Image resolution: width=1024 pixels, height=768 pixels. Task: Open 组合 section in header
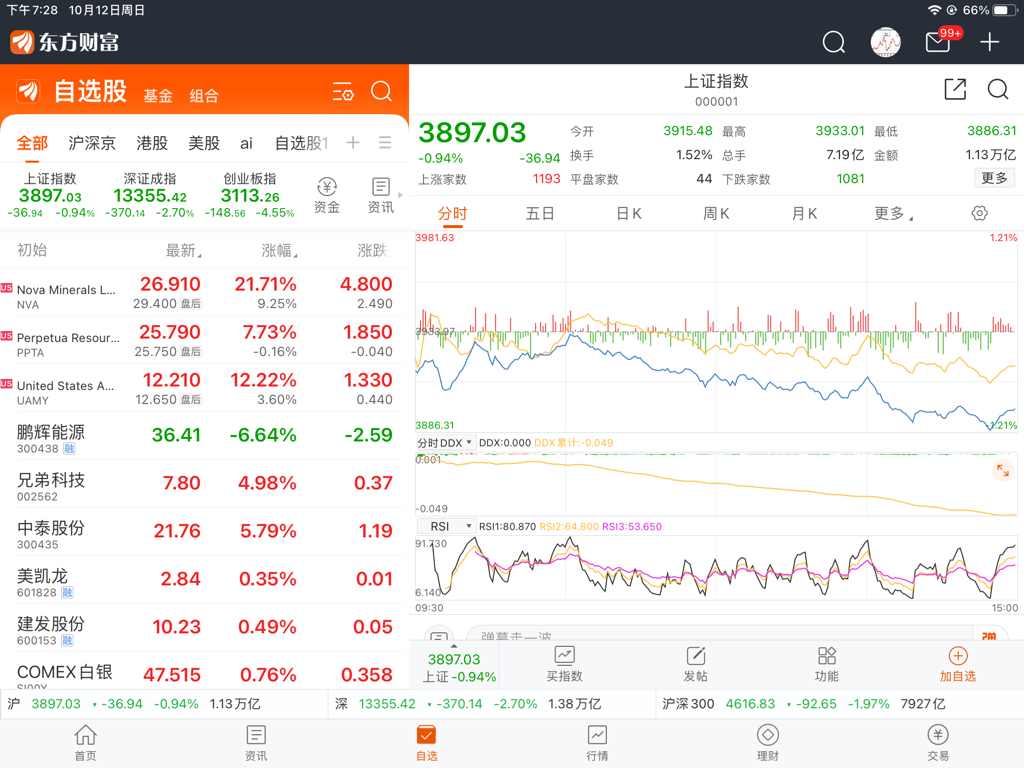click(x=204, y=96)
